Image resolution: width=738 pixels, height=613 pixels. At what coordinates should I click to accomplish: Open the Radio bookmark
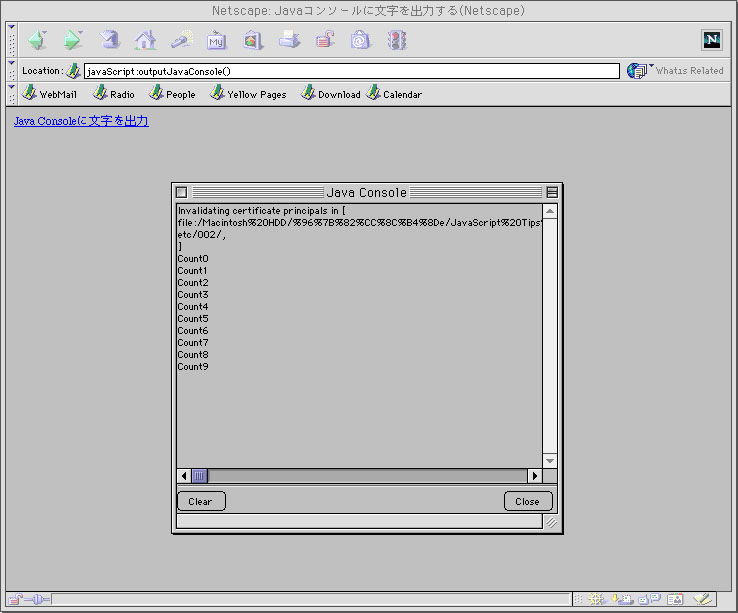pyautogui.click(x=113, y=93)
